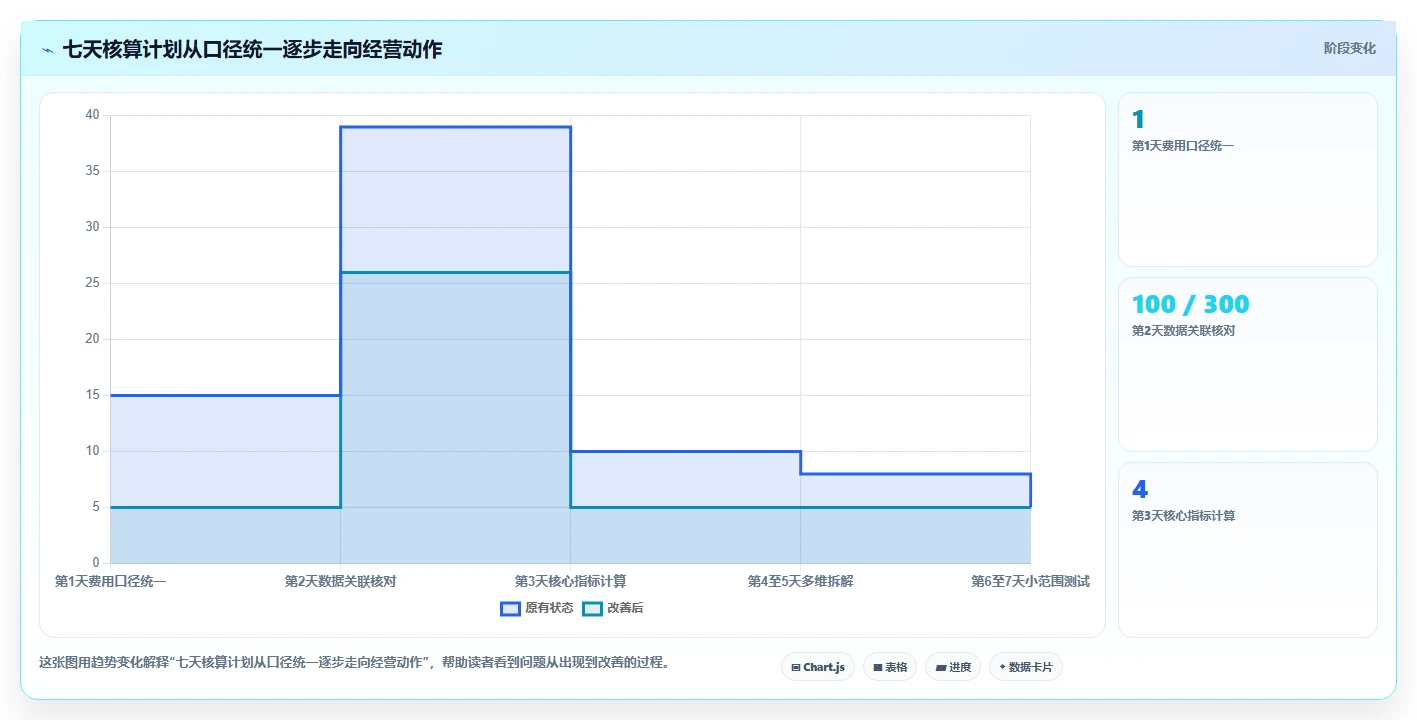Click the y-axis value 25

[x=92, y=283]
